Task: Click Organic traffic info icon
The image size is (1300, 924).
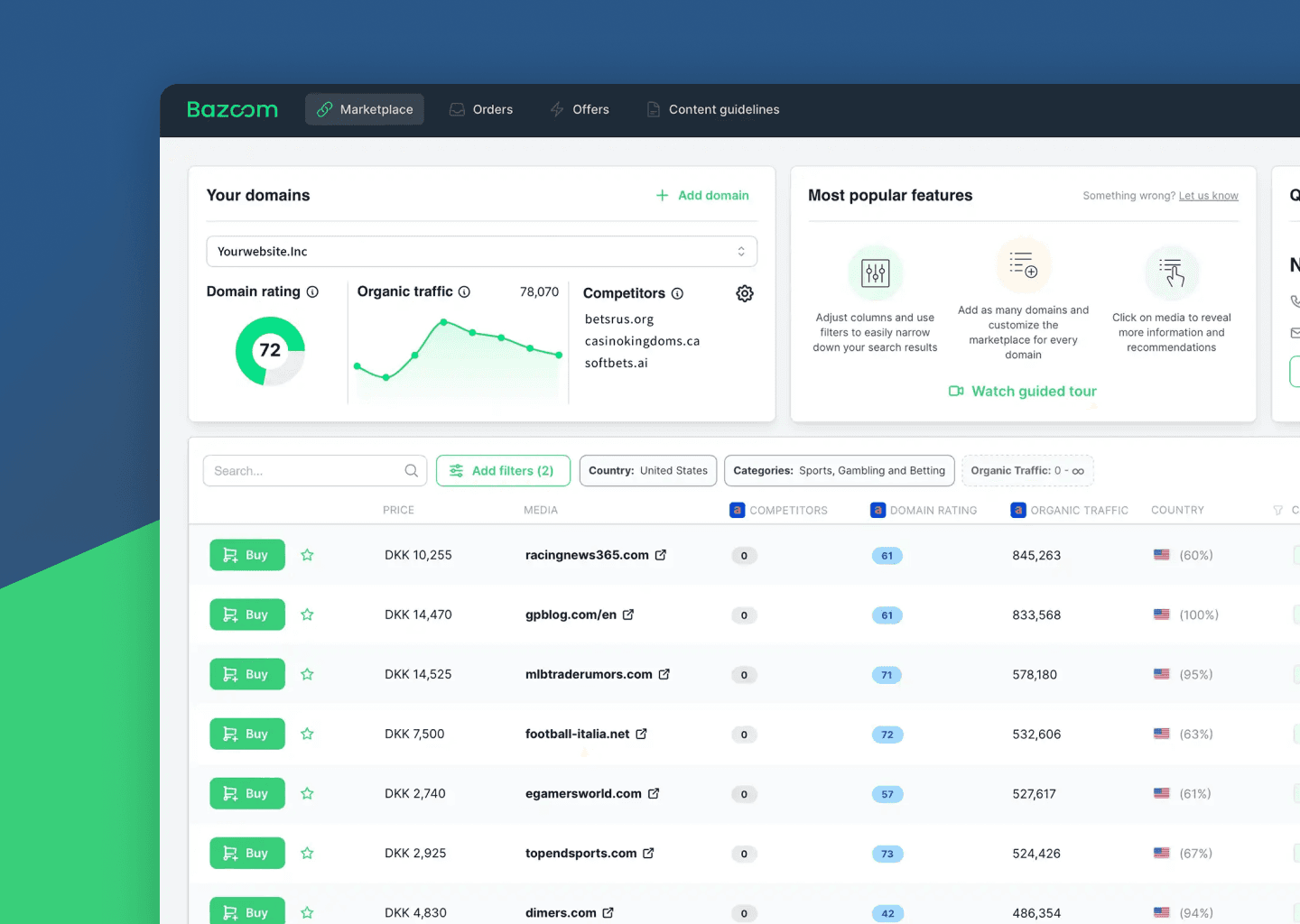Action: (x=464, y=291)
